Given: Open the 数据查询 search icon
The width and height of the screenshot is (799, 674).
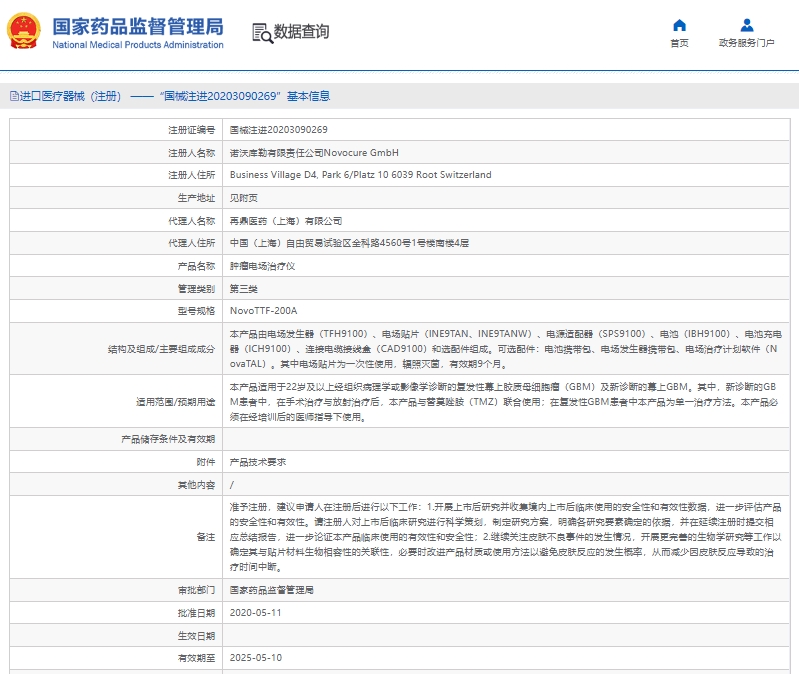Looking at the screenshot, I should [x=262, y=33].
